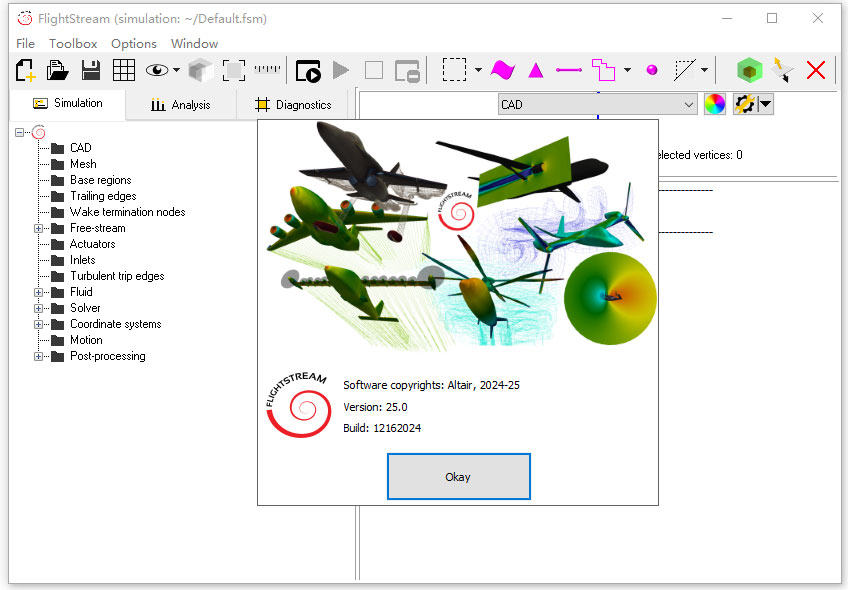Switch to the Simulation tab
This screenshot has width=848, height=590.
click(x=68, y=103)
